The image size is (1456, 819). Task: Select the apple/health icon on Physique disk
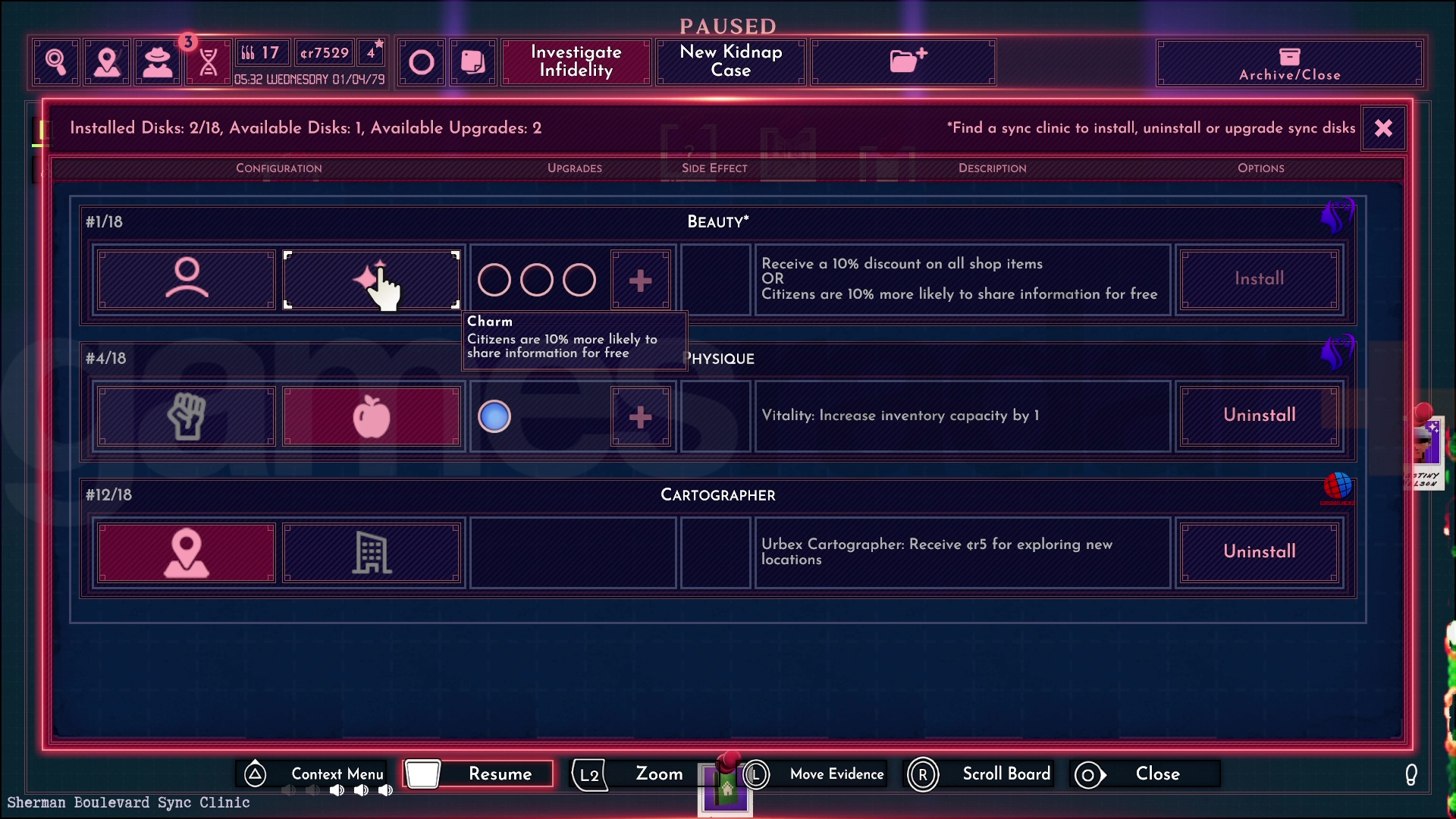(371, 416)
